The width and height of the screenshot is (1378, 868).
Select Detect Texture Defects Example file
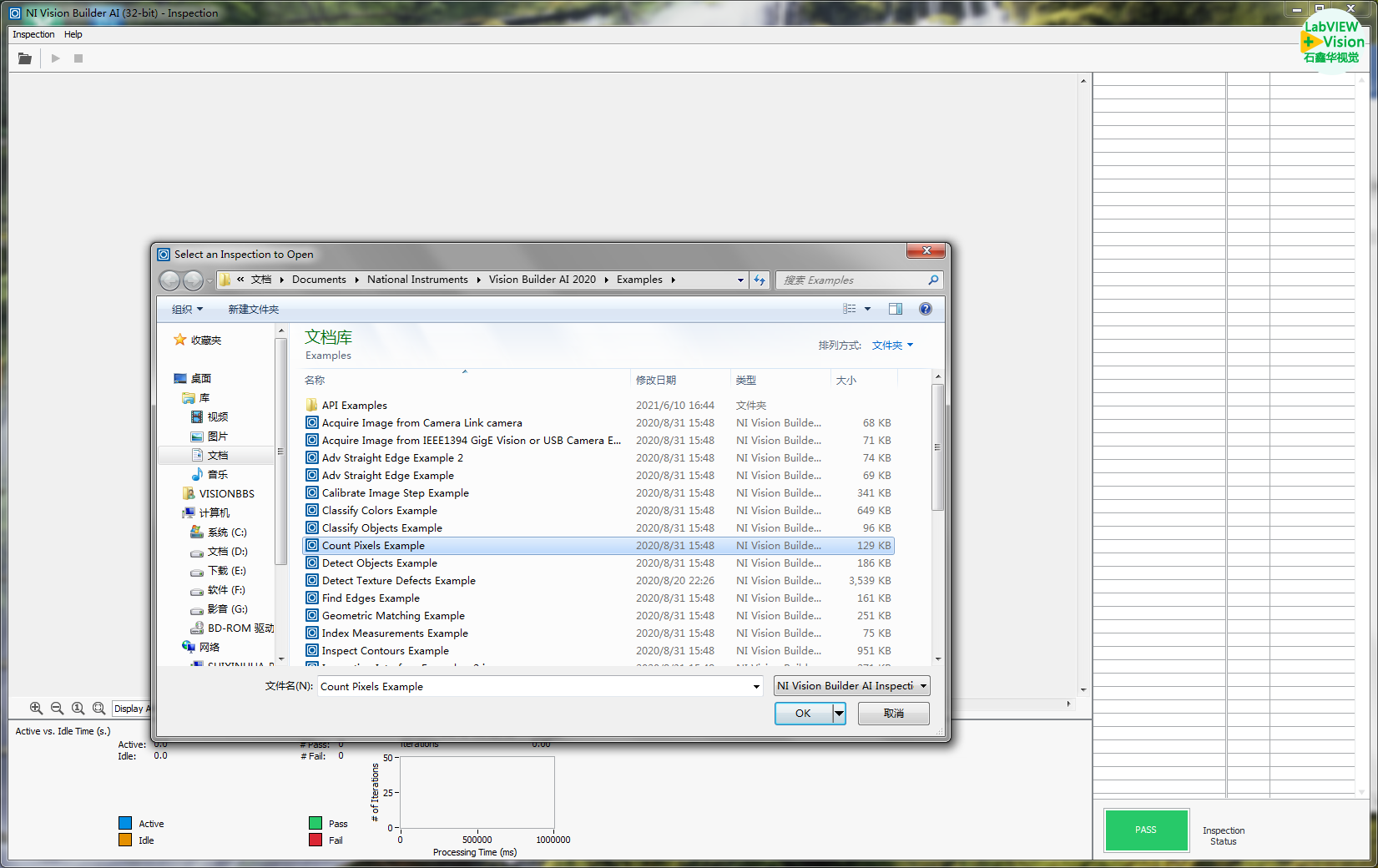398,581
